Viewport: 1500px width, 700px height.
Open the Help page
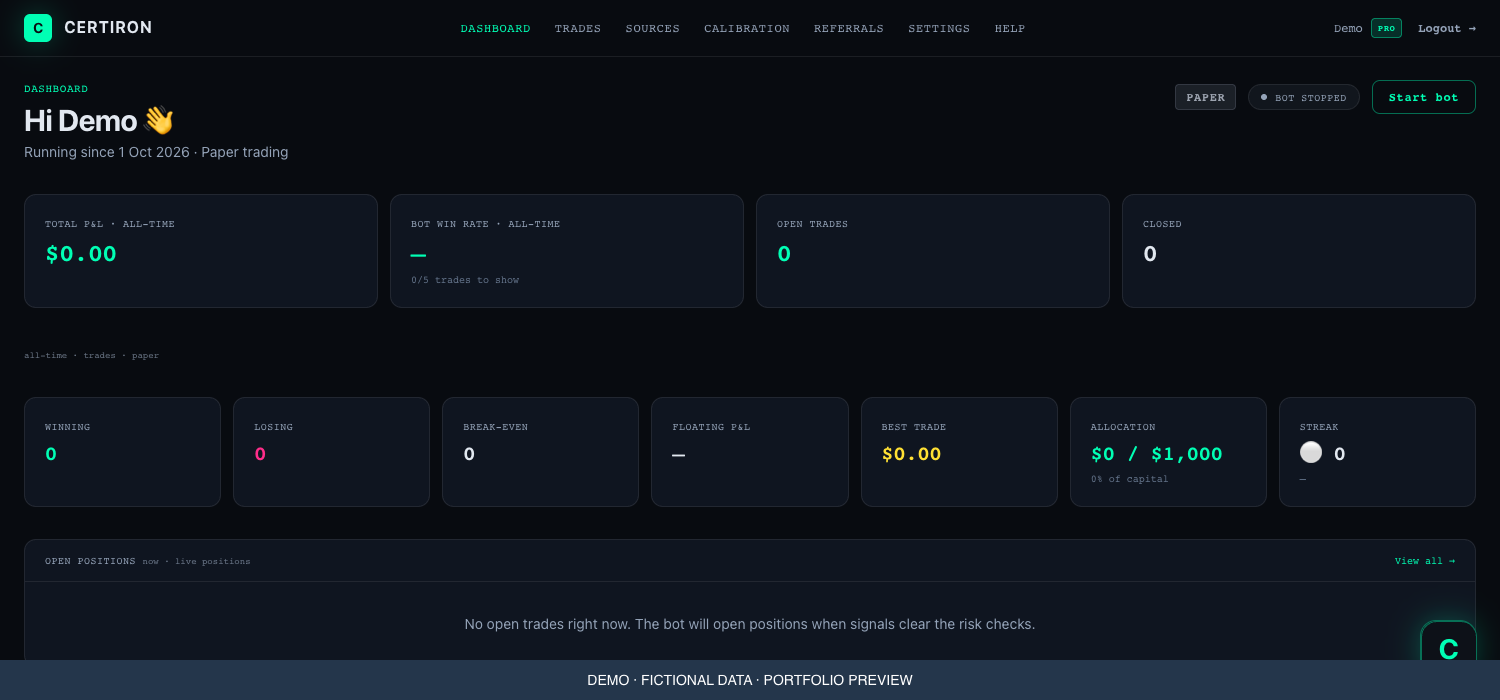click(1010, 28)
